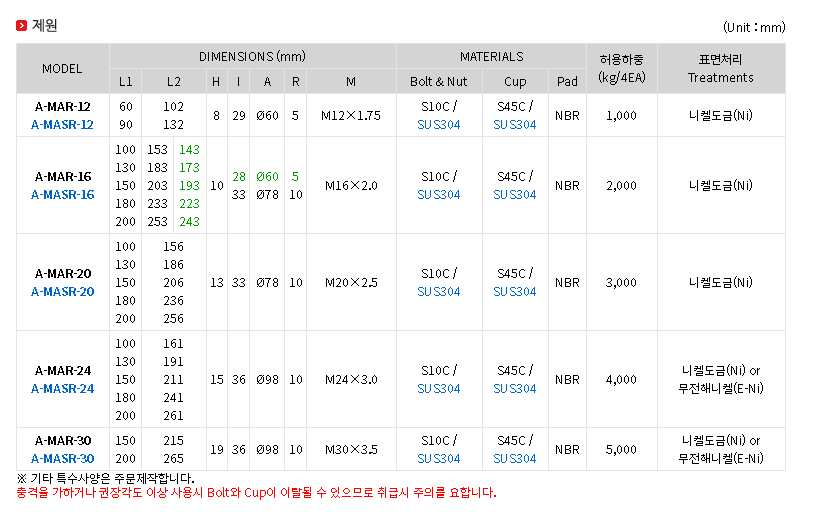Click the (Unit : mm) label
Image resolution: width=825 pixels, height=519 pixels.
click(x=754, y=27)
